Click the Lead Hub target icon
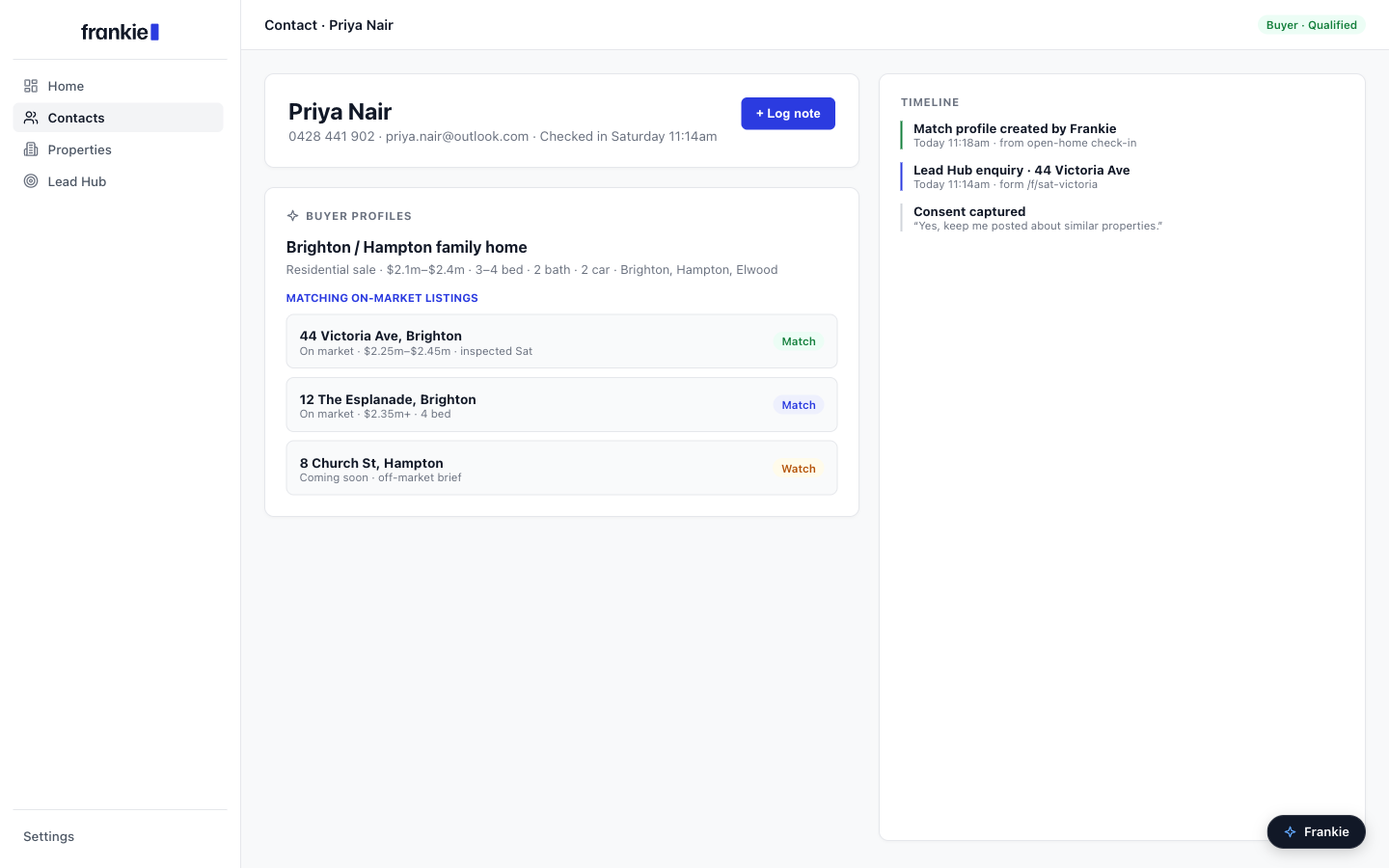Image resolution: width=1389 pixels, height=868 pixels. (31, 181)
